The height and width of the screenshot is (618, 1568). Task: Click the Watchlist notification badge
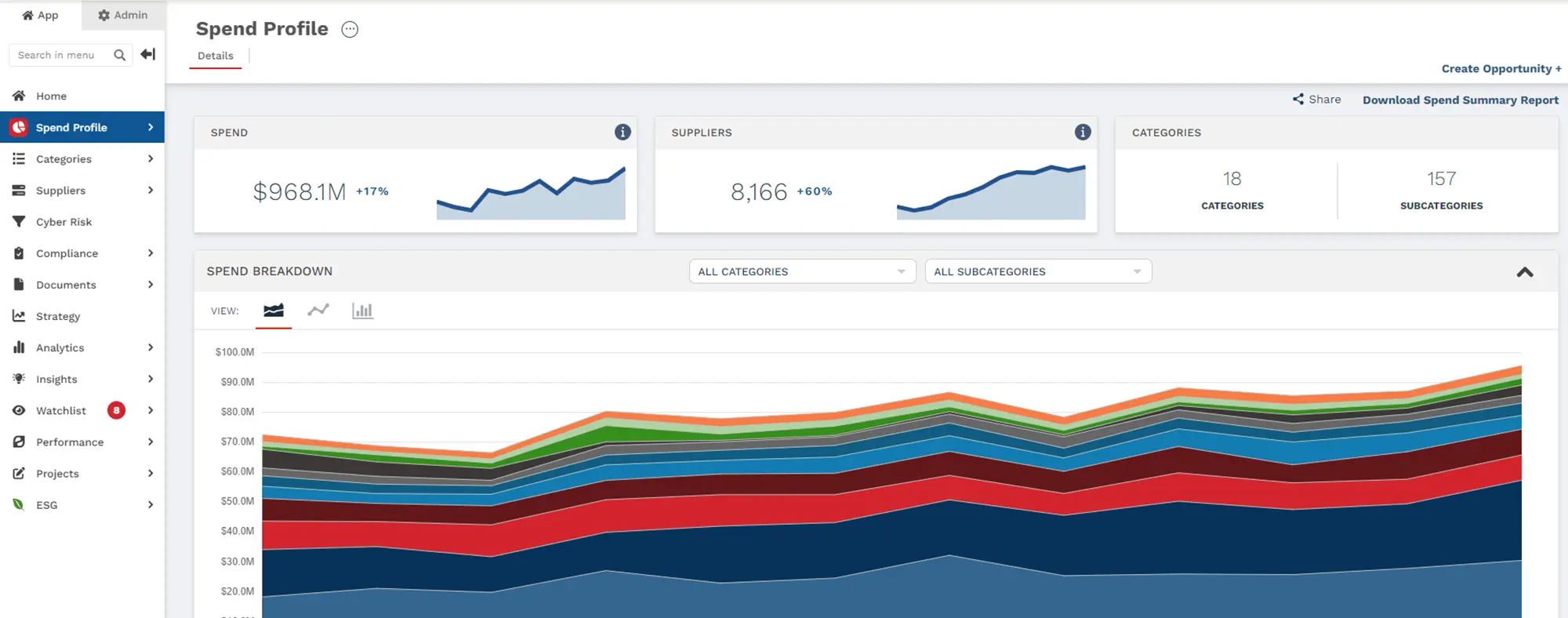click(x=116, y=410)
